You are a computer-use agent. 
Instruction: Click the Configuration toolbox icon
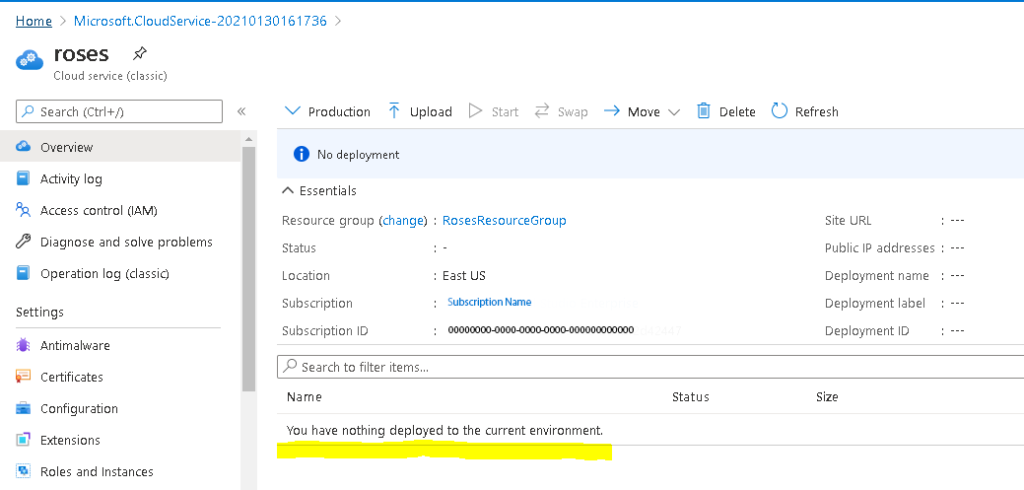click(x=24, y=408)
